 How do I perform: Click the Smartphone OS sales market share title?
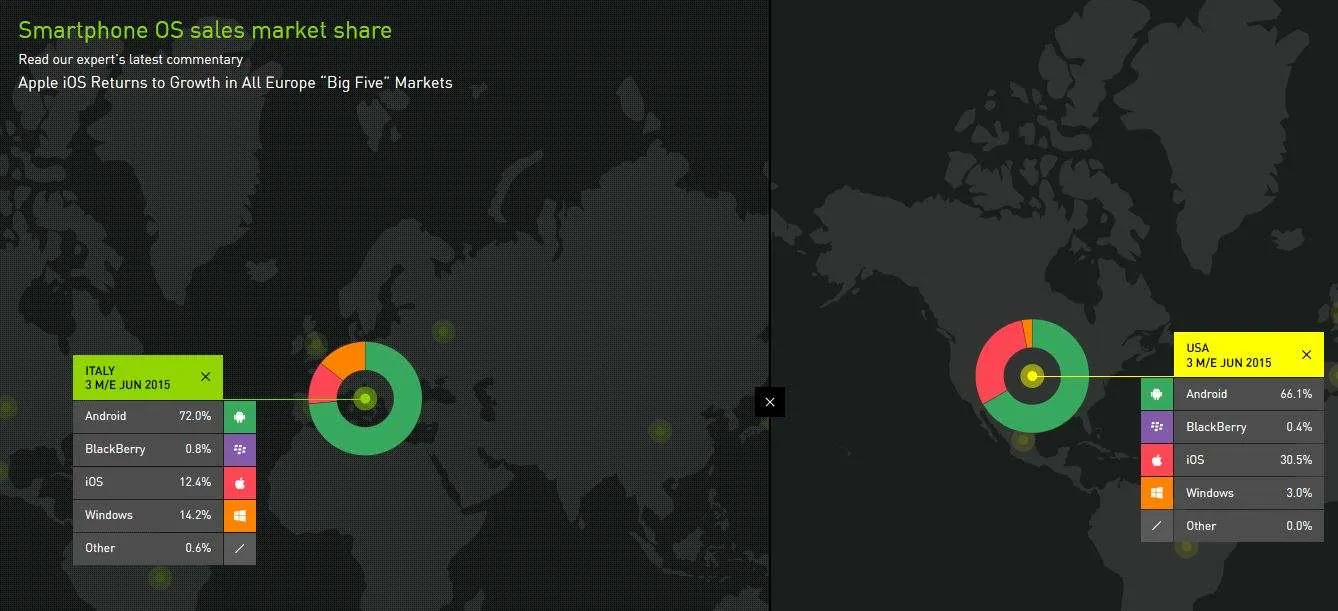[205, 30]
